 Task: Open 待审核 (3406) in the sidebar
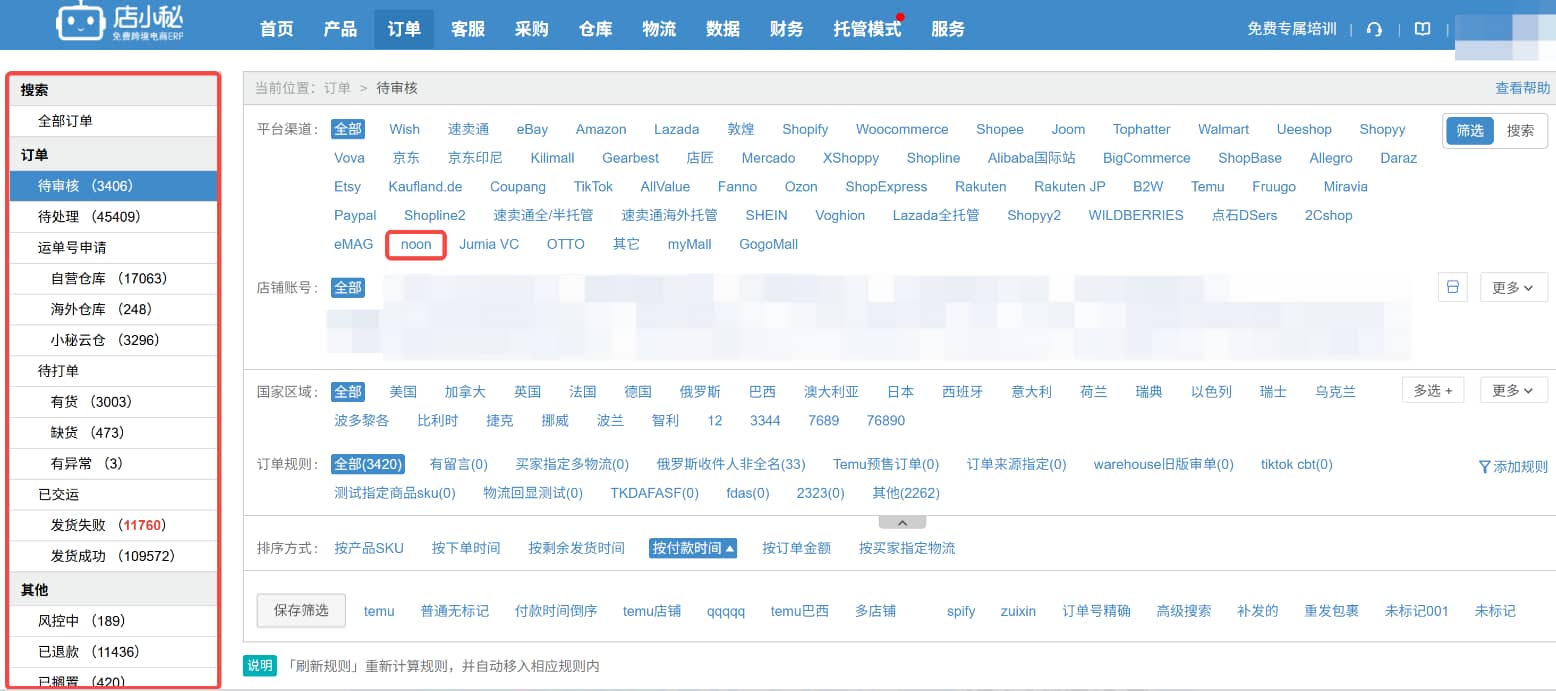pyautogui.click(x=113, y=186)
